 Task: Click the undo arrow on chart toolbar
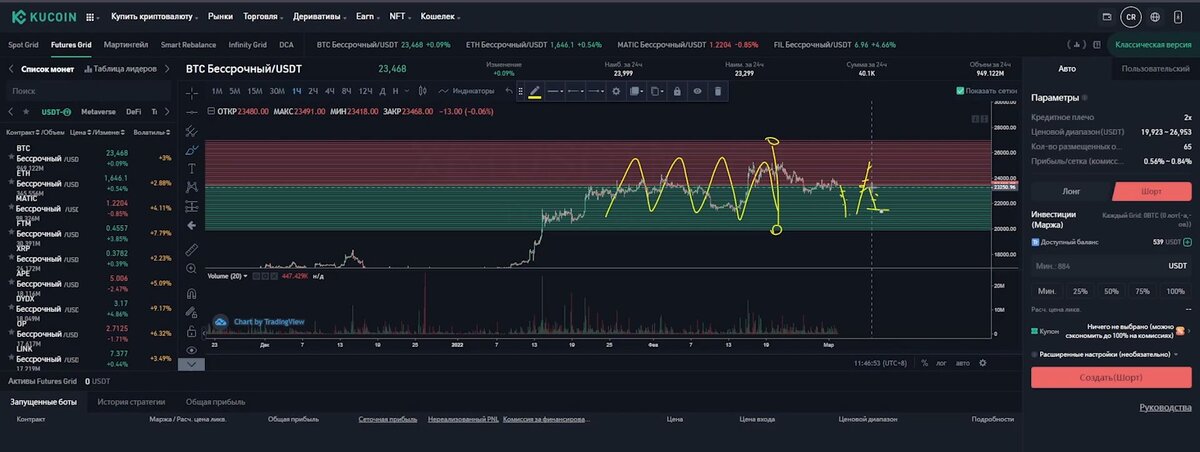coord(509,91)
